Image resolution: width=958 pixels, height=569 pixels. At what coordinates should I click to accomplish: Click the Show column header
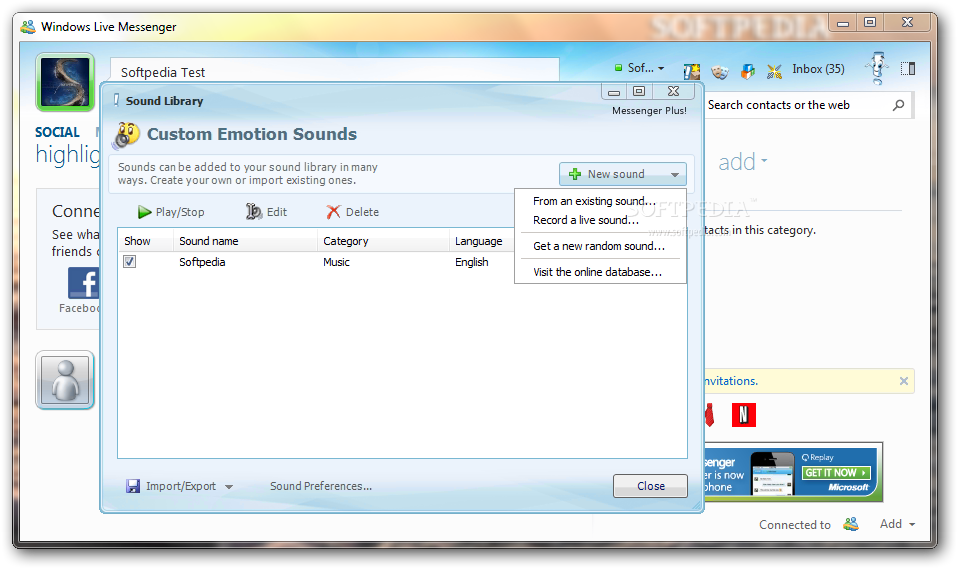145,241
